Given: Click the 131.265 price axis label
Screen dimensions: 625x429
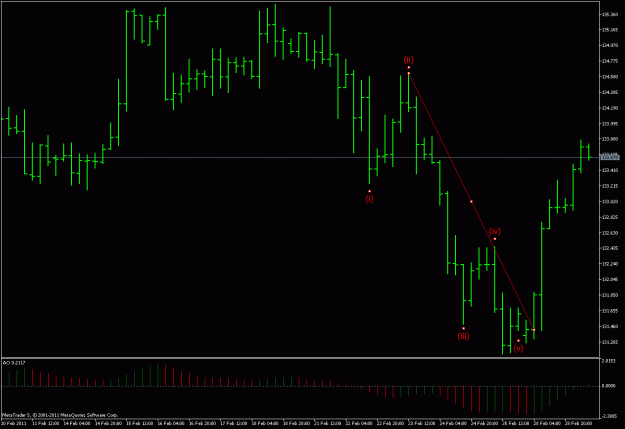Looking at the screenshot, I should coord(610,342).
